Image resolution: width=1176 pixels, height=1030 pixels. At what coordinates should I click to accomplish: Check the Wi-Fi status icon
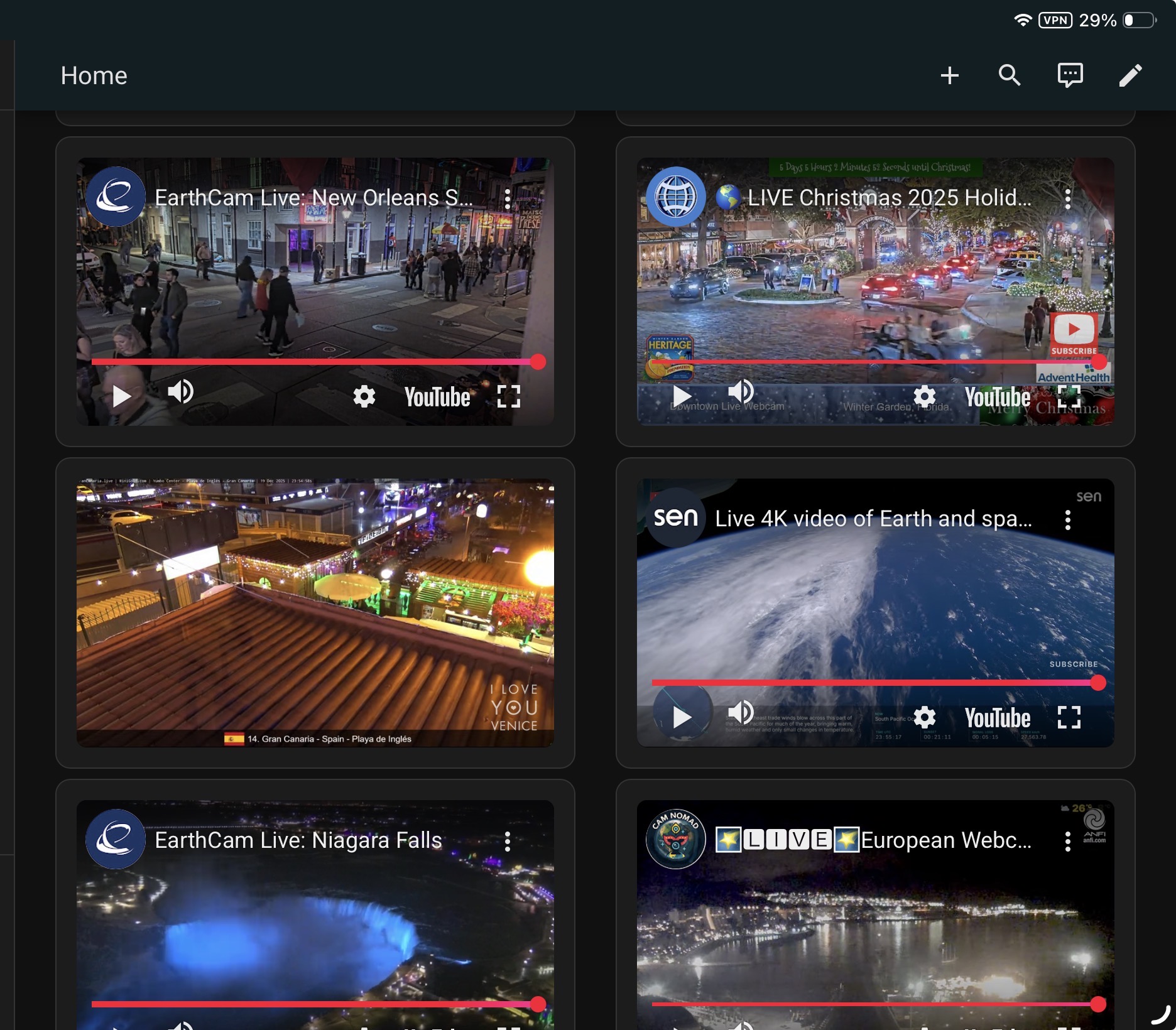click(x=1023, y=20)
